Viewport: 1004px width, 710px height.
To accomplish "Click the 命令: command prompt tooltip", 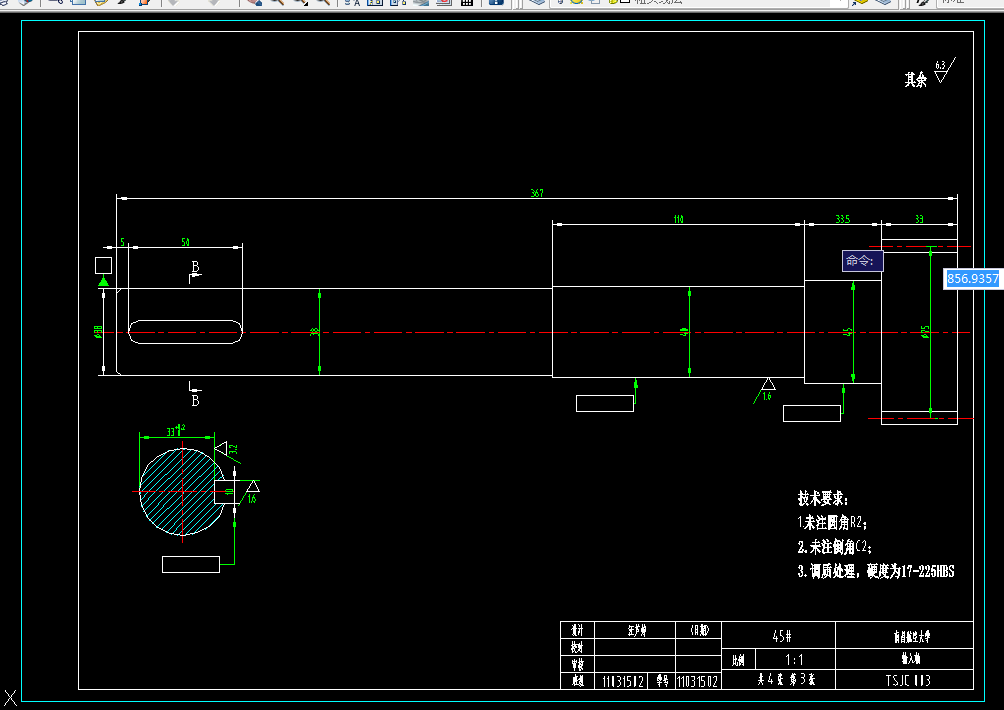I will coord(862,261).
